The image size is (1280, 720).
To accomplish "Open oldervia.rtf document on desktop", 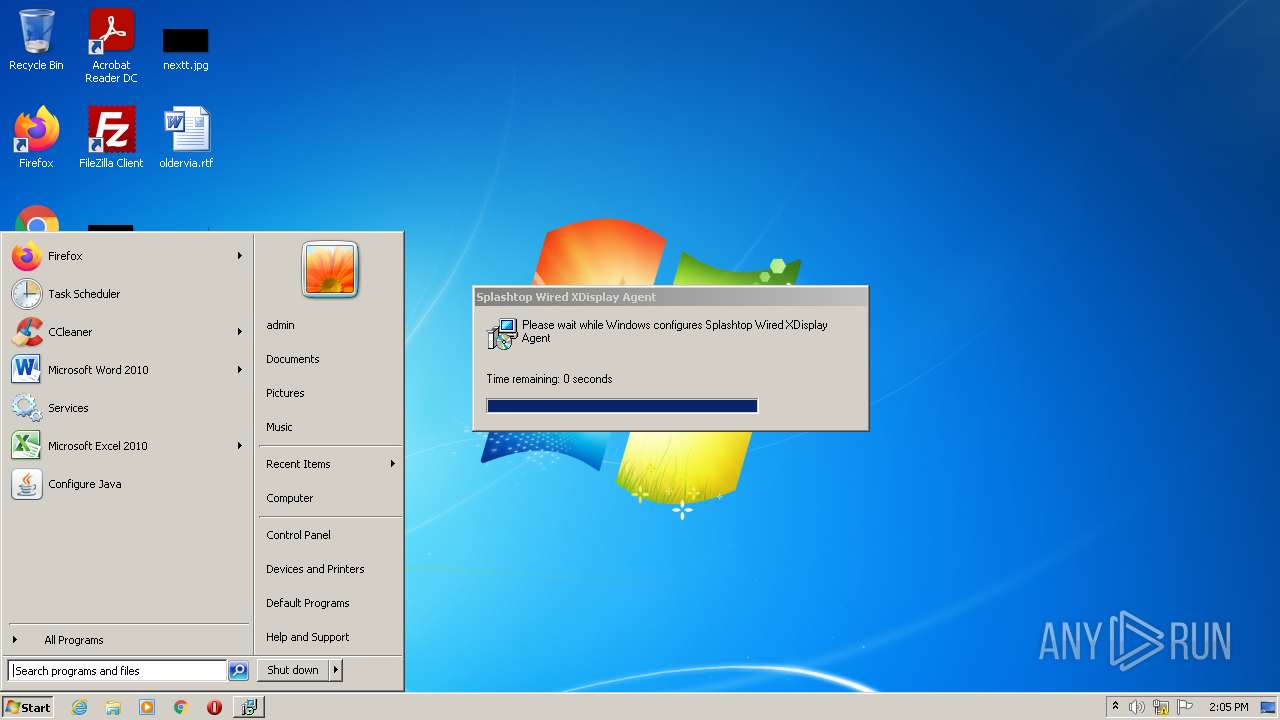I will coord(186,137).
